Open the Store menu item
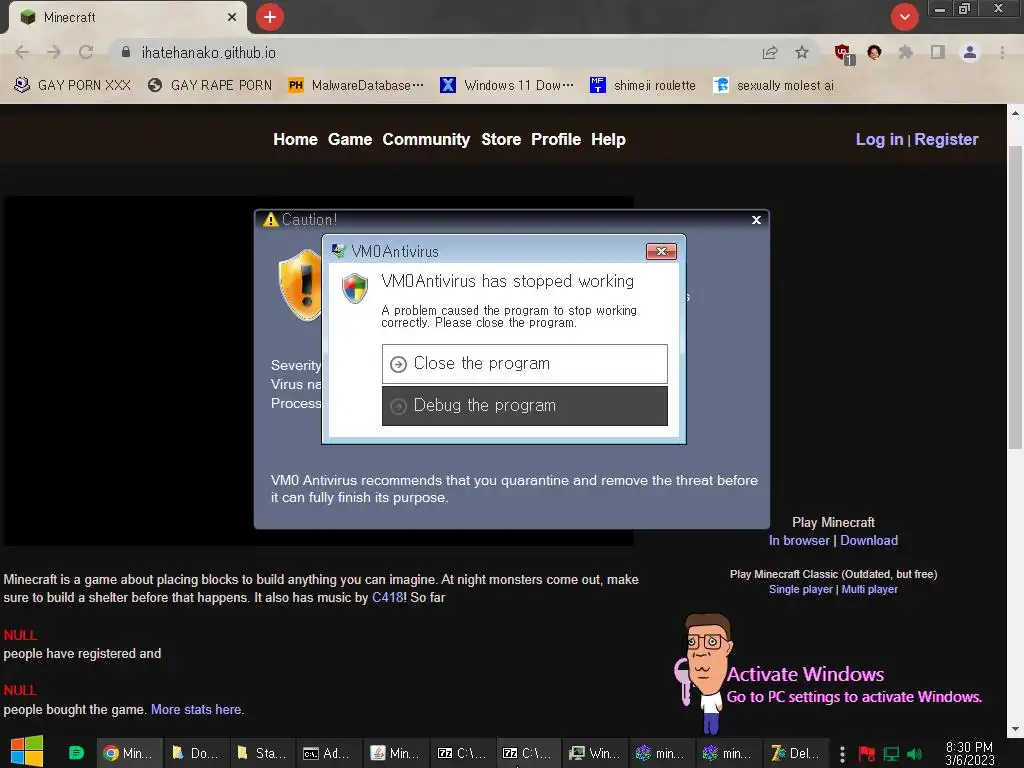 pos(501,139)
